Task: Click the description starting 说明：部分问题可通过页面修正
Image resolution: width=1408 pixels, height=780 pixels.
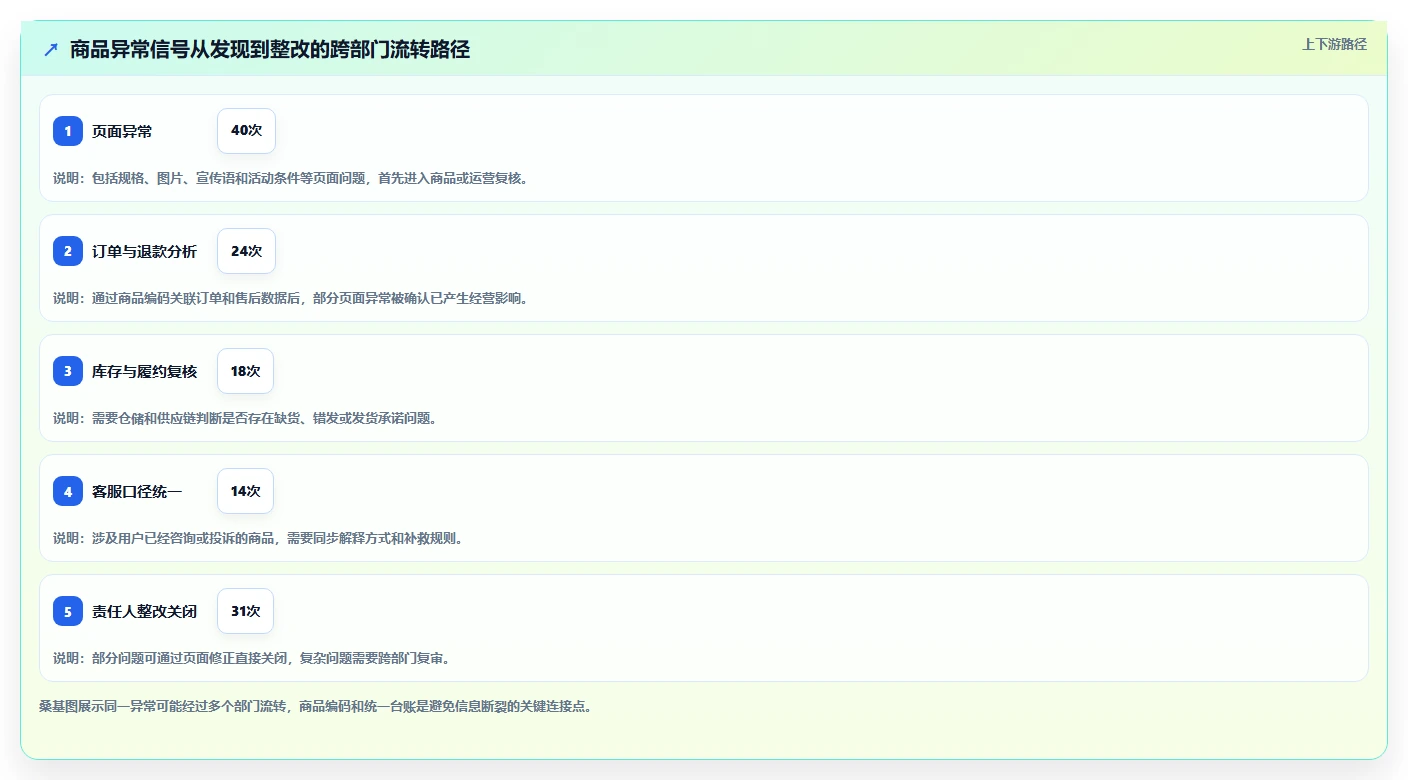Action: 251,658
